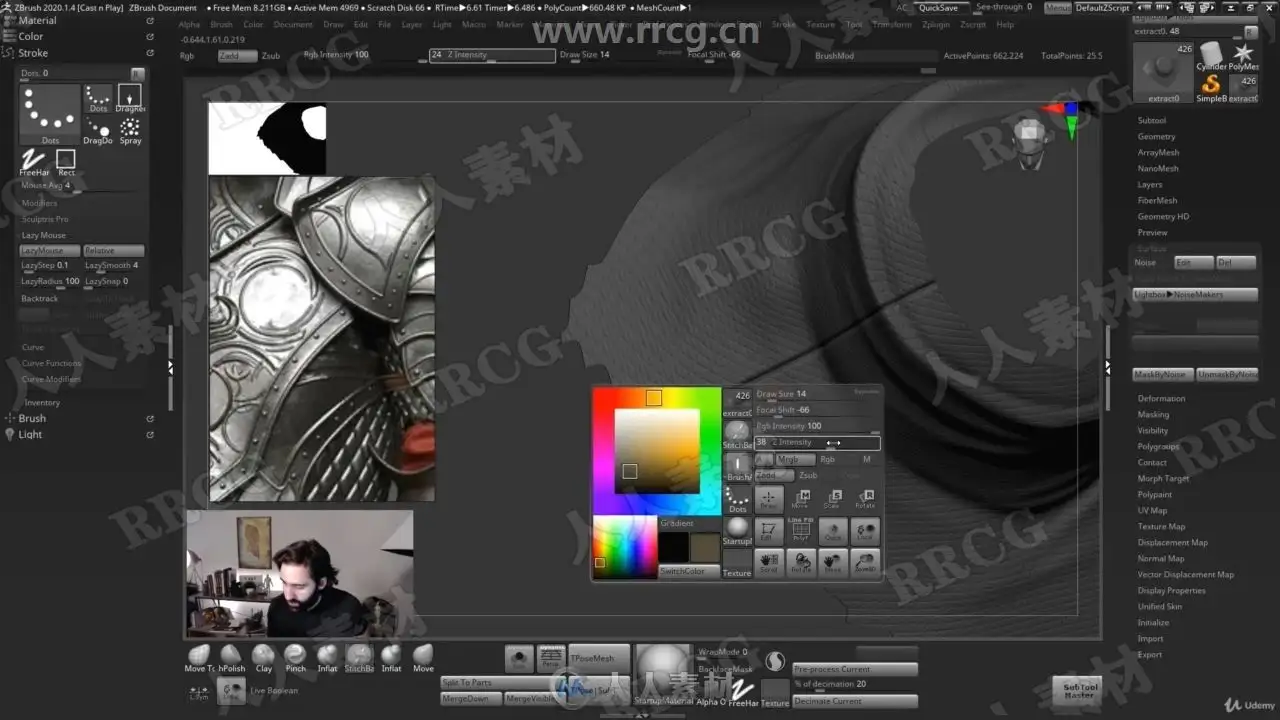Click the Move gizmo icon in popup
The height and width of the screenshot is (720, 1280).
coord(800,499)
